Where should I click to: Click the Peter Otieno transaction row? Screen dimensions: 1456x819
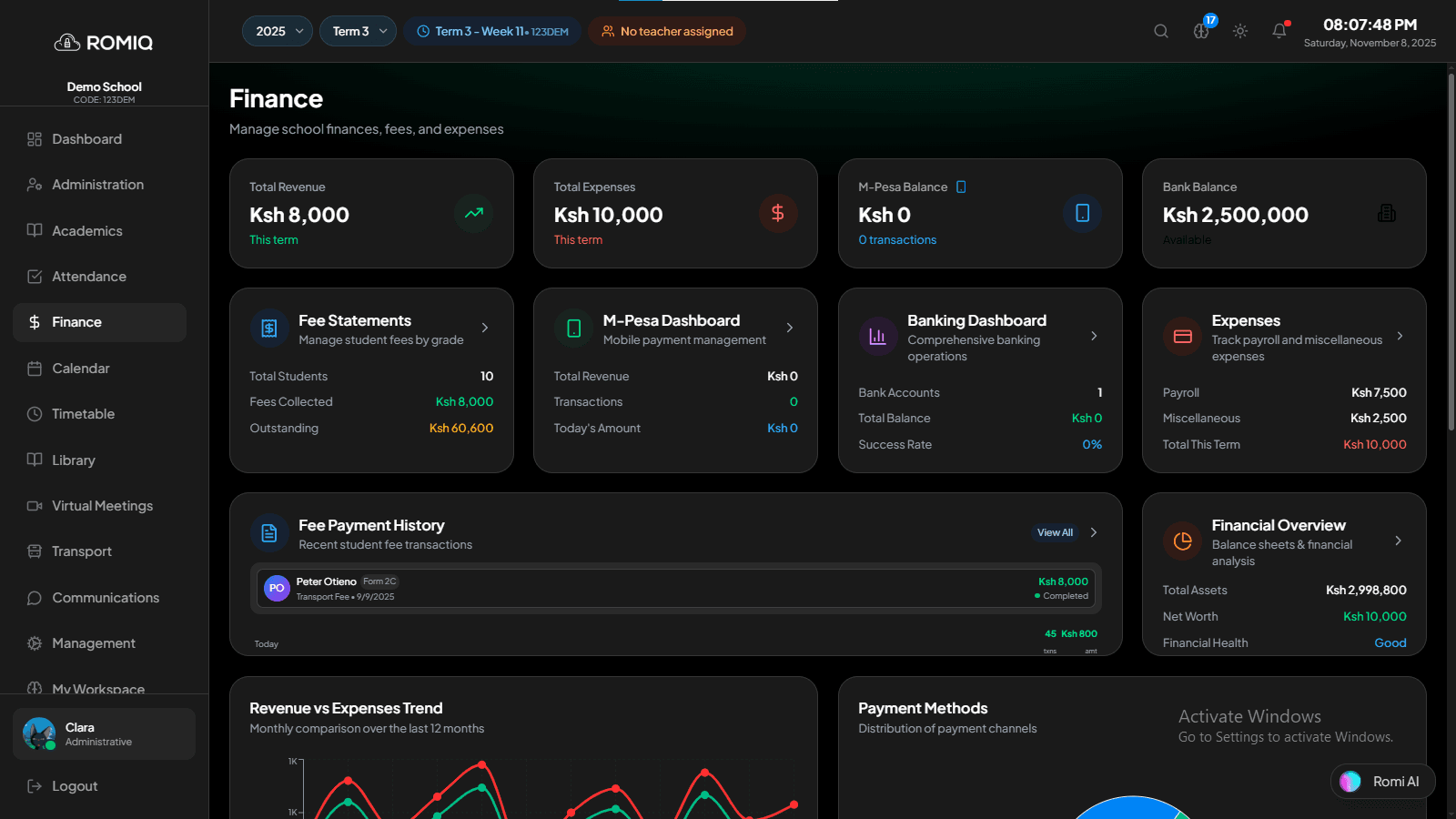675,589
